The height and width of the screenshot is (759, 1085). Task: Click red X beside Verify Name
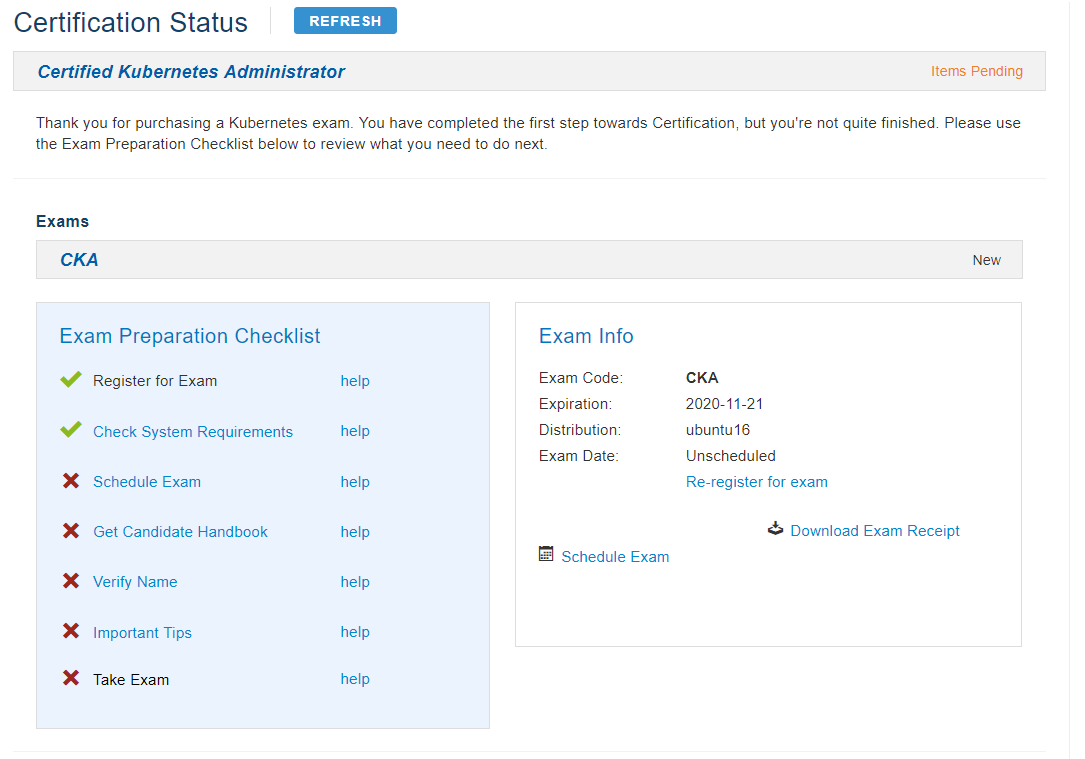(x=71, y=580)
